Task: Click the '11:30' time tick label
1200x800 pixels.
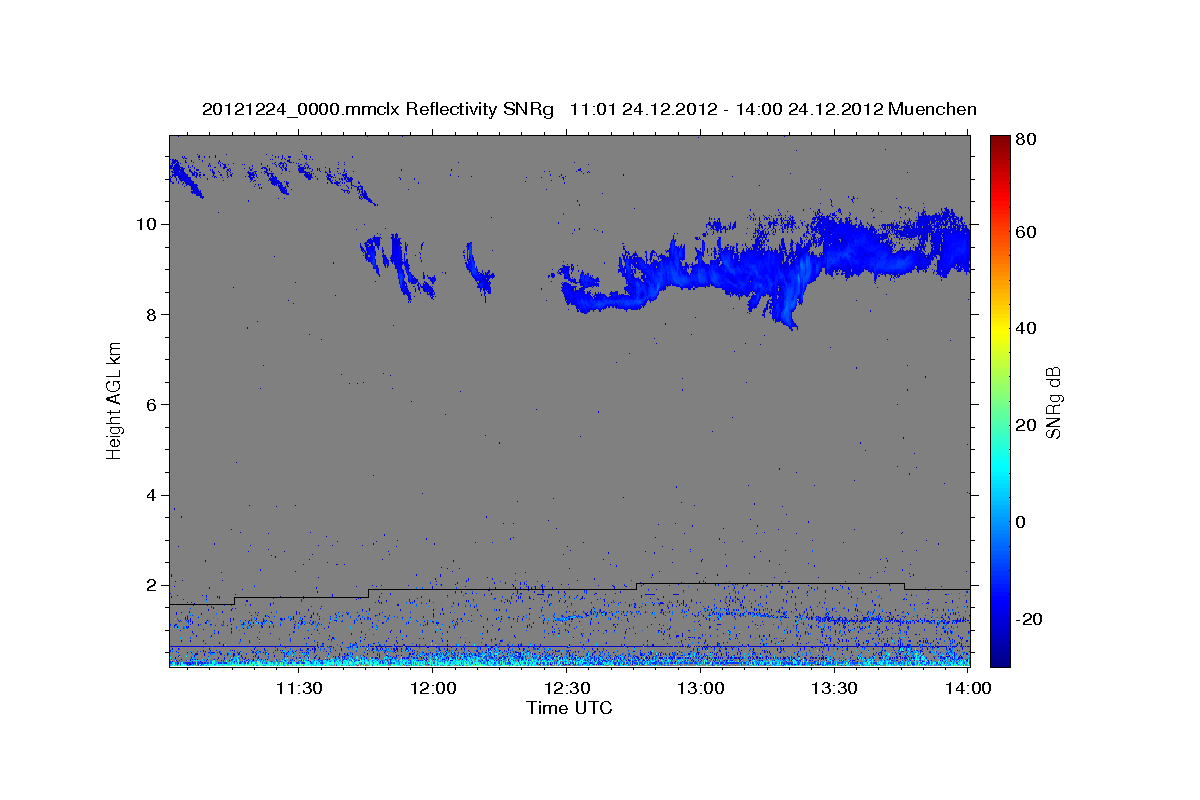Action: pyautogui.click(x=298, y=688)
